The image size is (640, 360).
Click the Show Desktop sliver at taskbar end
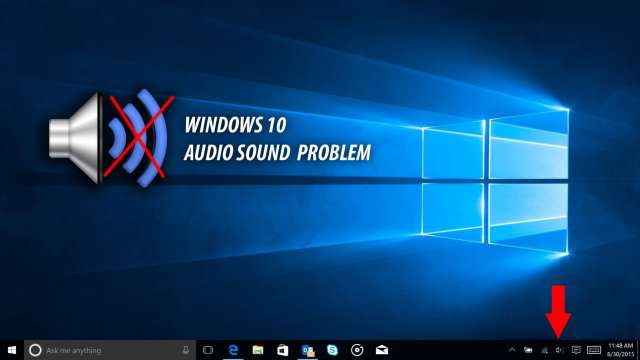[x=638, y=350]
